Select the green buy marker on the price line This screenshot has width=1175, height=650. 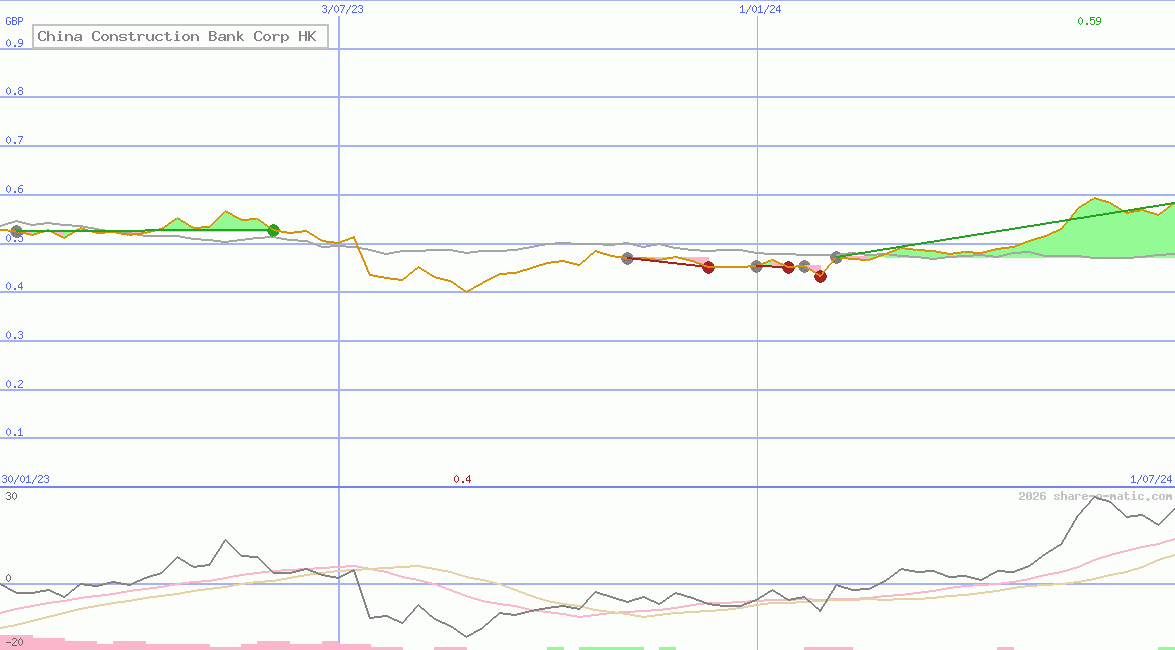[272, 231]
